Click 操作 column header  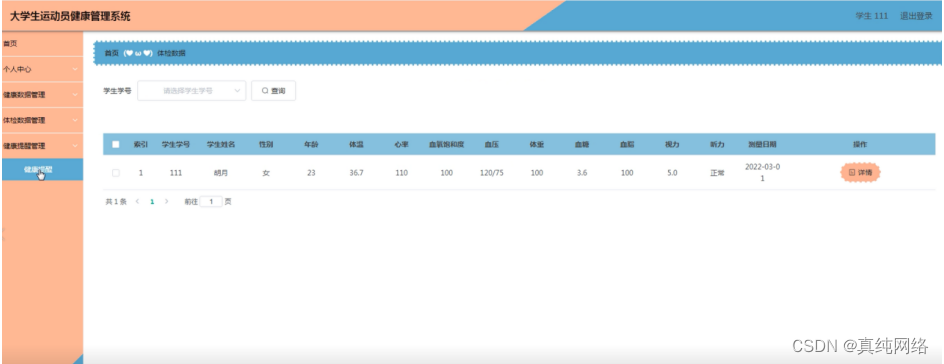pyautogui.click(x=860, y=144)
